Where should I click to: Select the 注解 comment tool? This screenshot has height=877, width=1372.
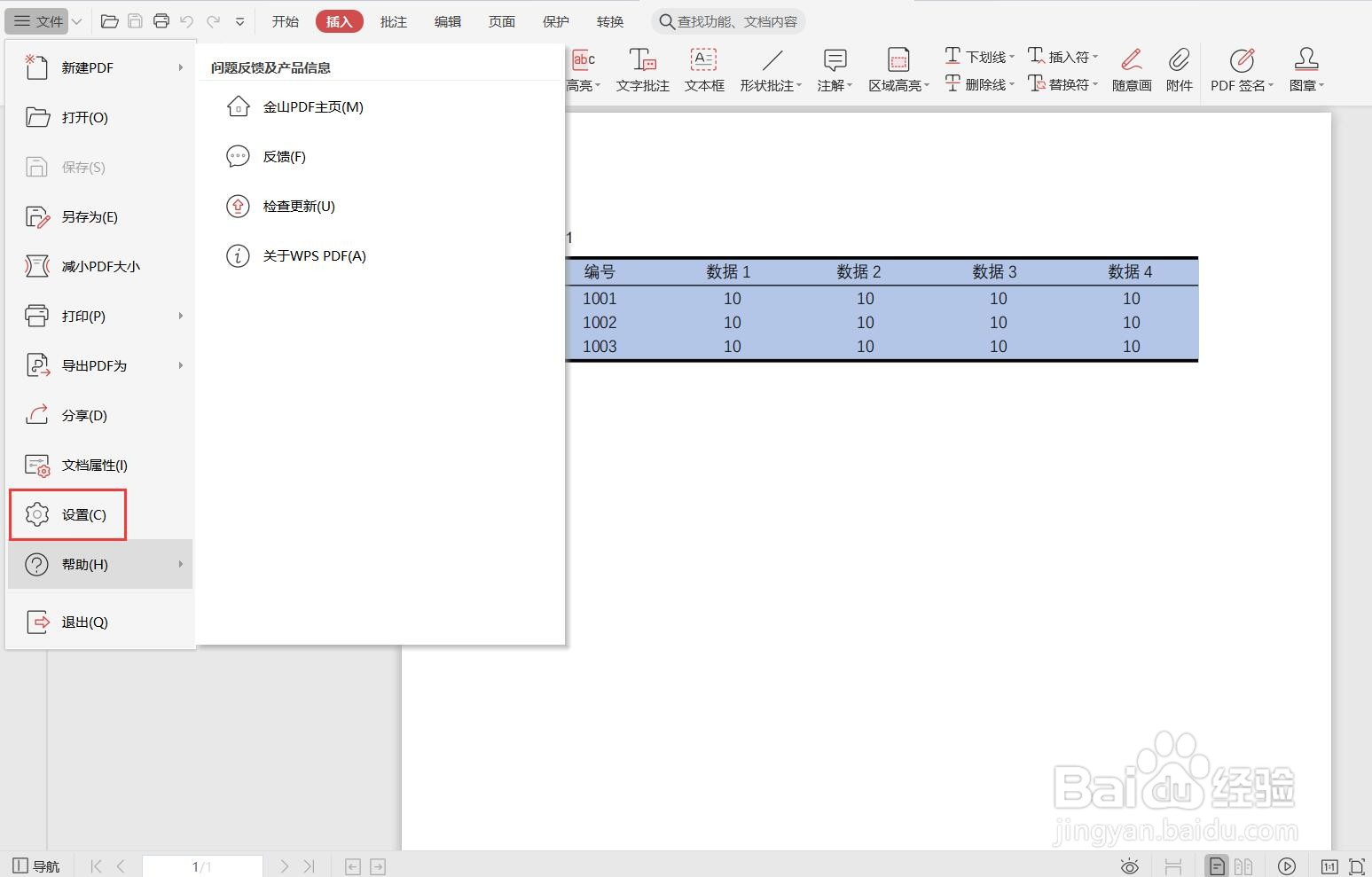tap(835, 70)
